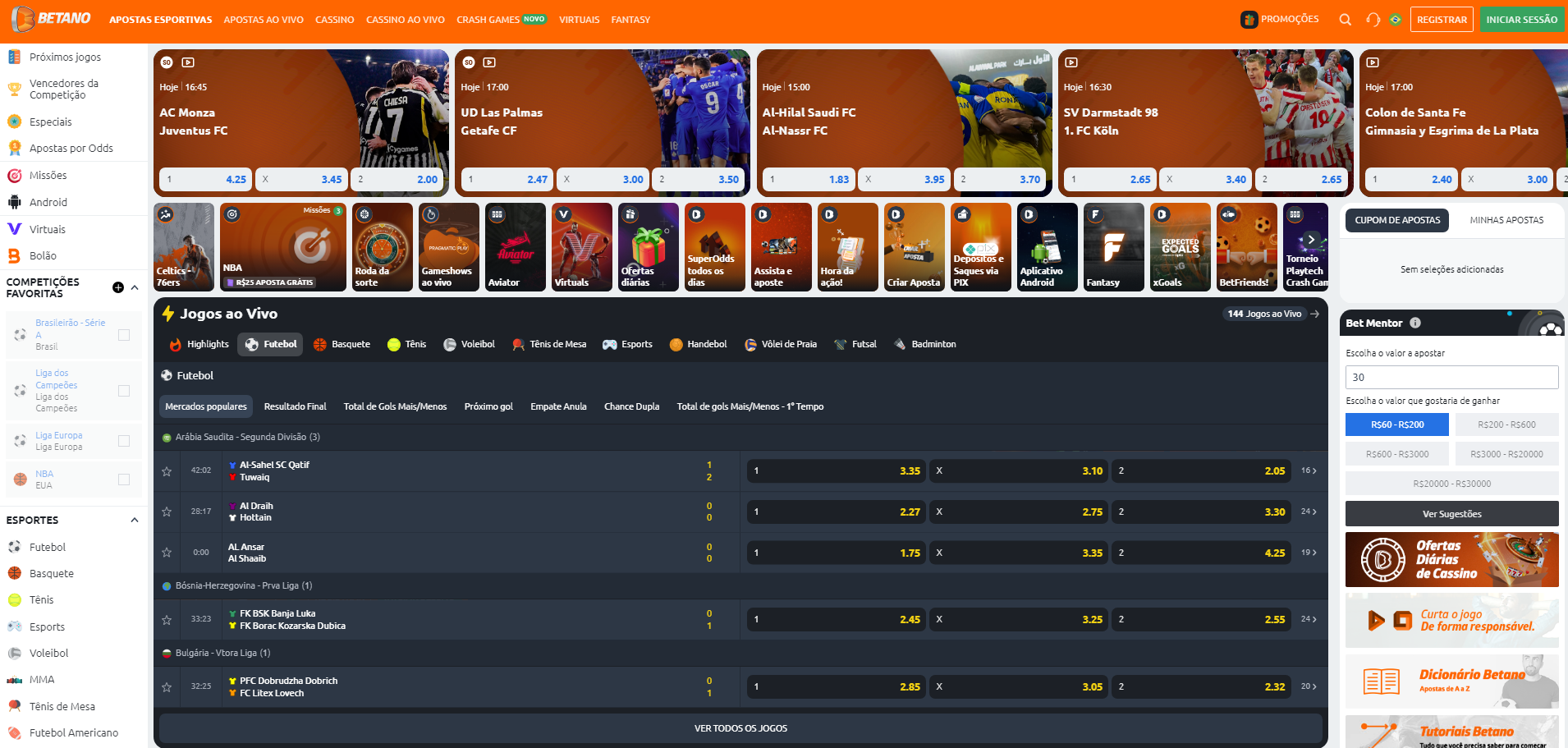Select Tênis de Mesa sport filter

coord(549,344)
